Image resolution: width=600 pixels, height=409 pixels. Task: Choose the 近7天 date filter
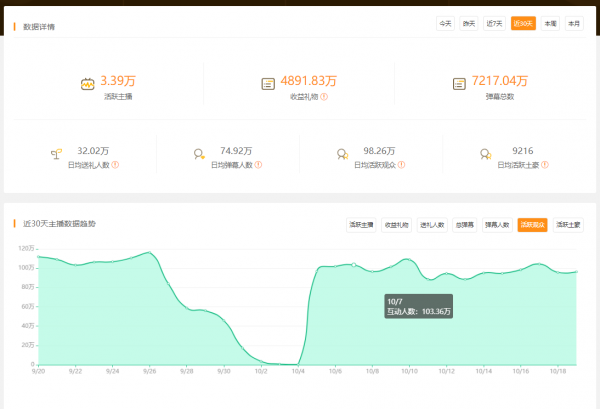click(x=494, y=23)
